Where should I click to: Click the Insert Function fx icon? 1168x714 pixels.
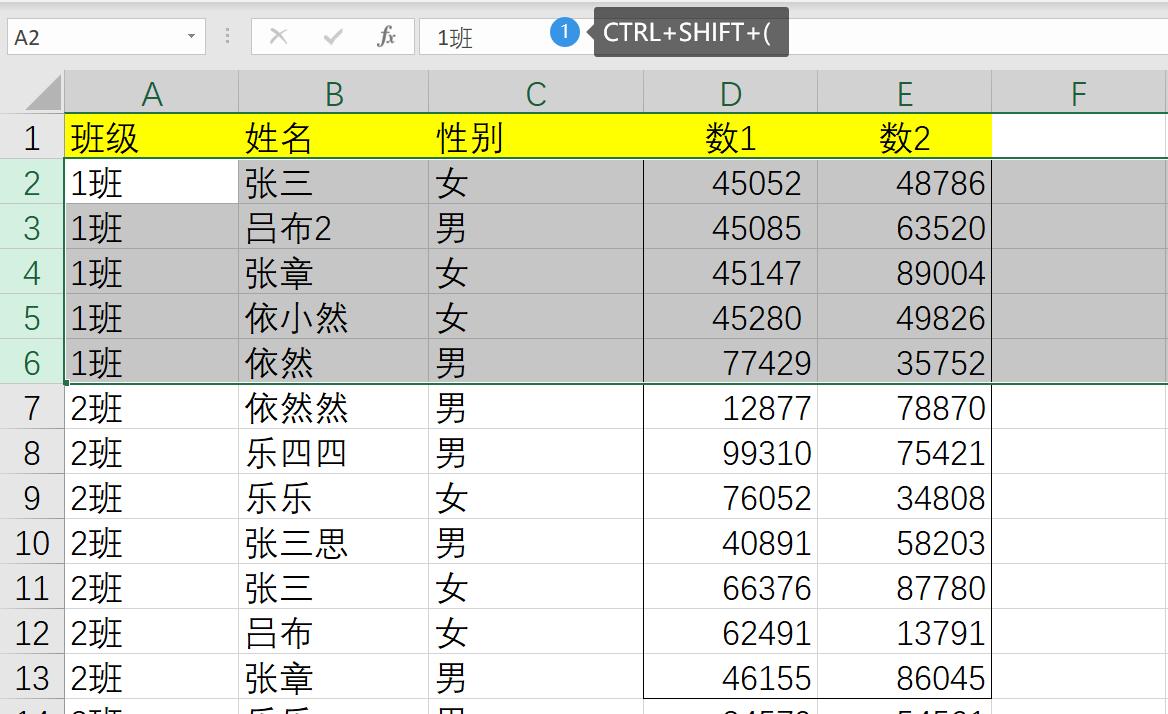click(x=389, y=35)
